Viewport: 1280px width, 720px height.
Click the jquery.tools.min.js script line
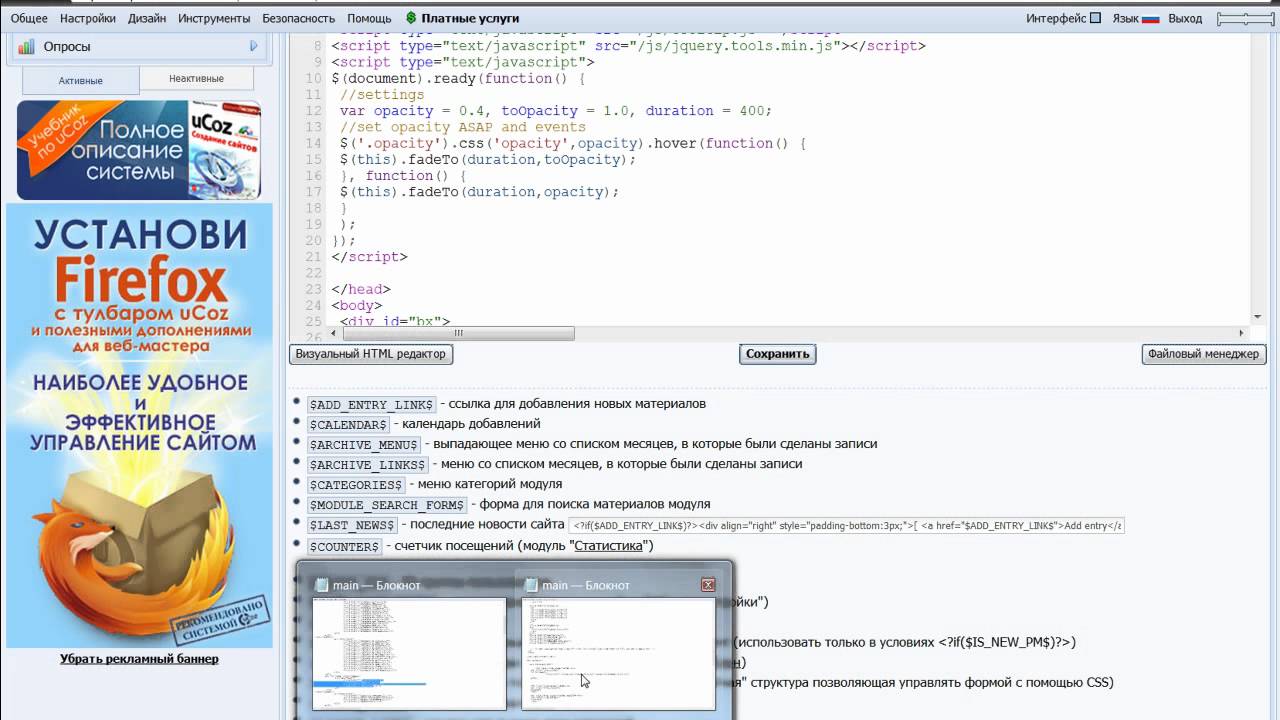tap(629, 46)
